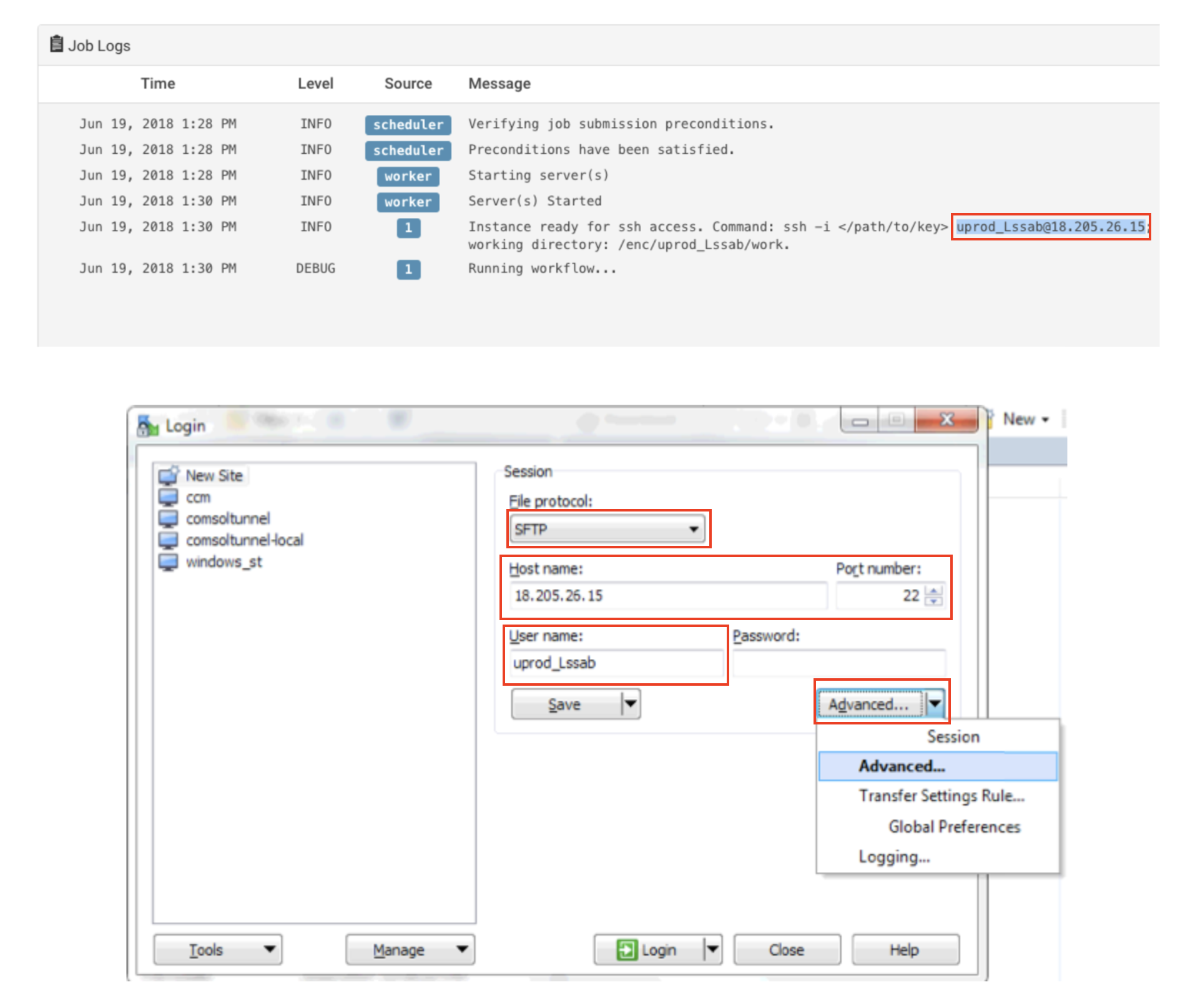This screenshot has width=1180, height=1008.
Task: Open the Save button dropdown arrow
Action: pos(631,704)
